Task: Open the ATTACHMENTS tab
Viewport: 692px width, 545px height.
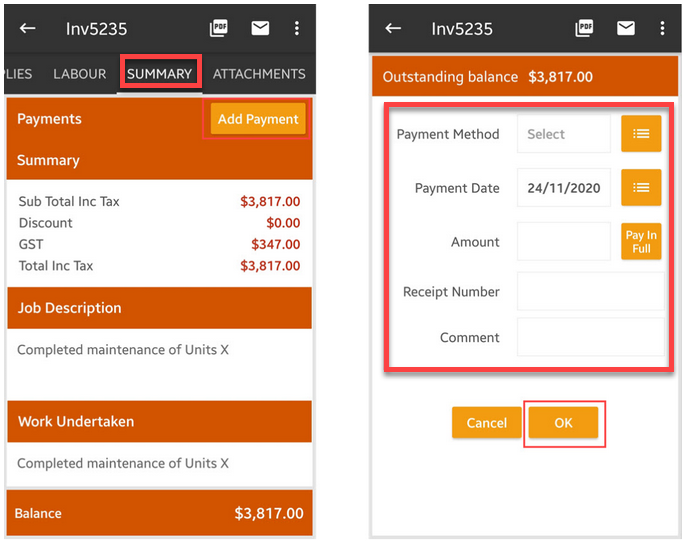Action: pos(259,74)
